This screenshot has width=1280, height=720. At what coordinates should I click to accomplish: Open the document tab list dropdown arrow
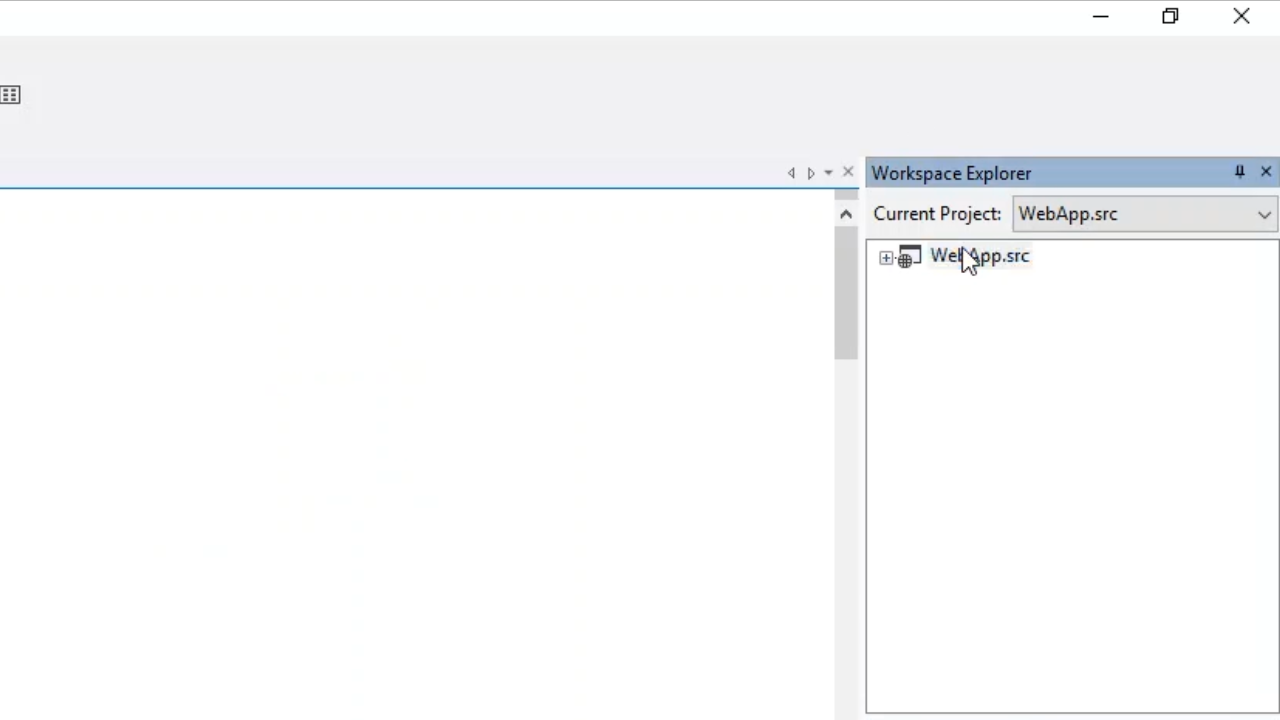click(828, 173)
